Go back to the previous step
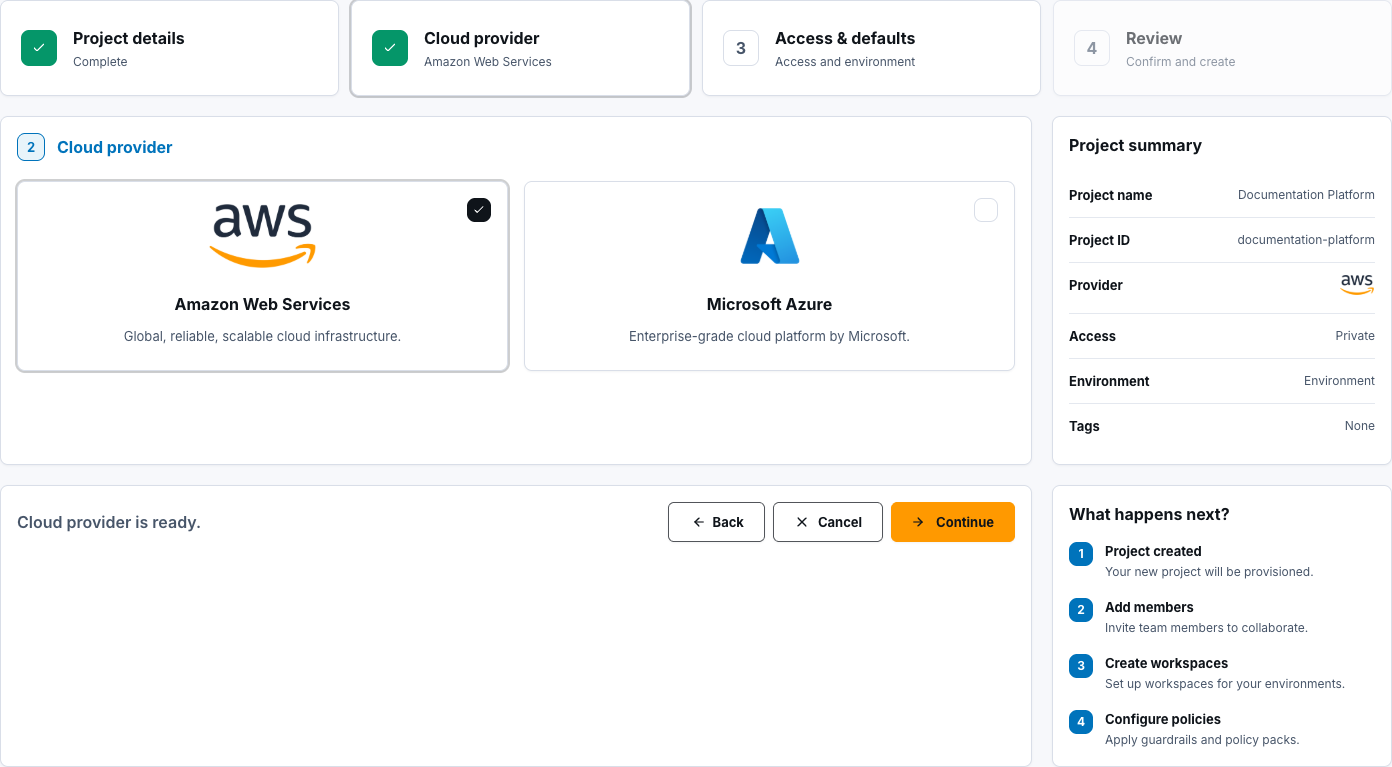 [x=716, y=522]
